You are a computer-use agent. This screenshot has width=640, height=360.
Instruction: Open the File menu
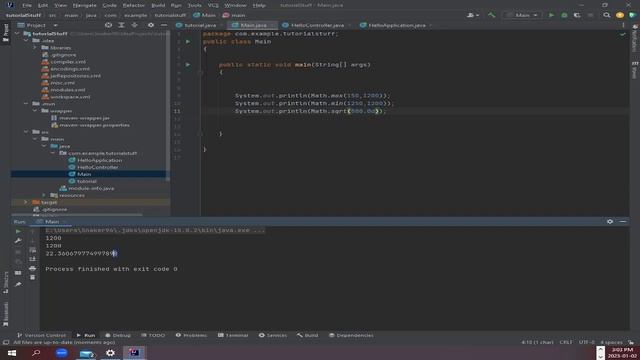tap(27, 5)
